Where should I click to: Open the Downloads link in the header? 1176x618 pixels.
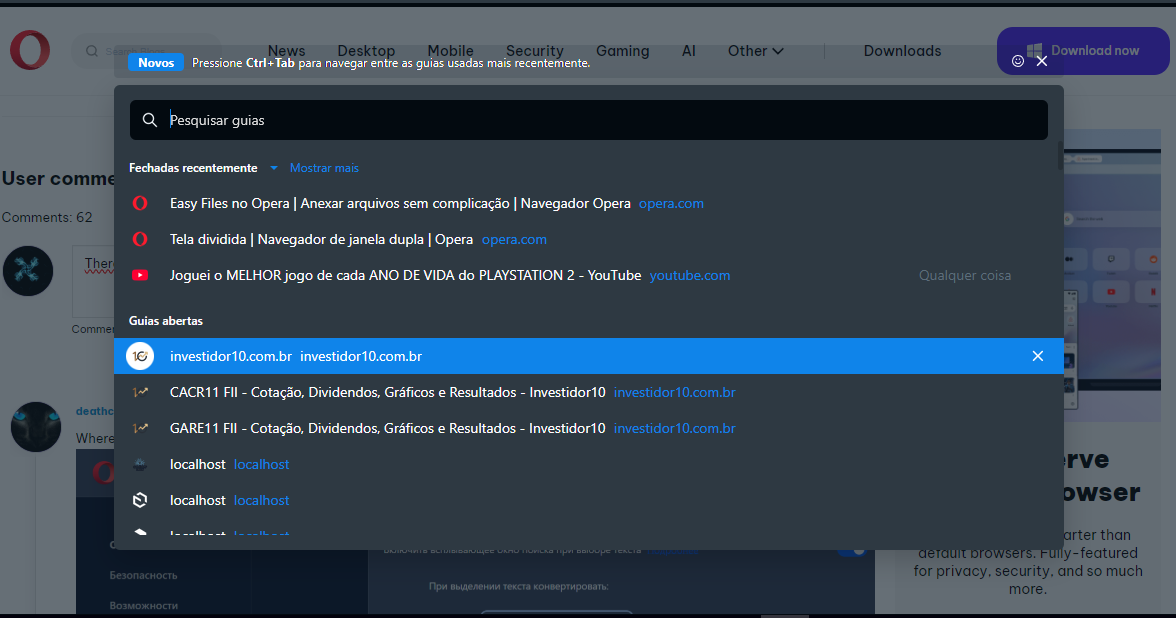click(902, 51)
